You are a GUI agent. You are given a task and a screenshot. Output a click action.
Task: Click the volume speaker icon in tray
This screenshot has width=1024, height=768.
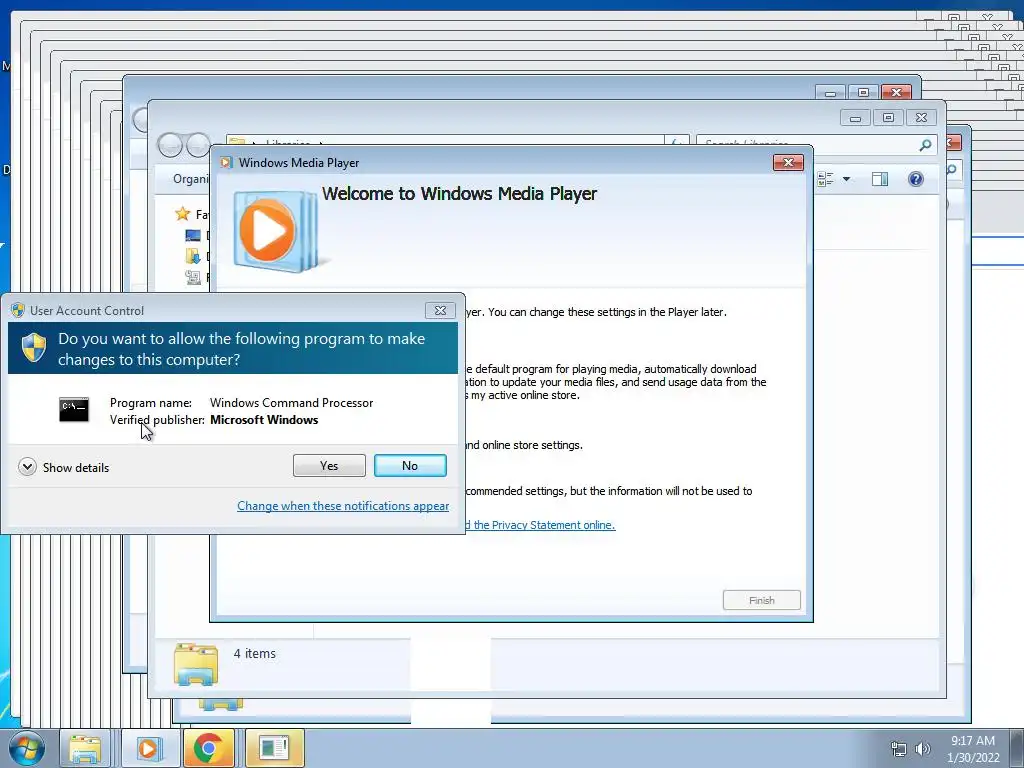pos(923,749)
